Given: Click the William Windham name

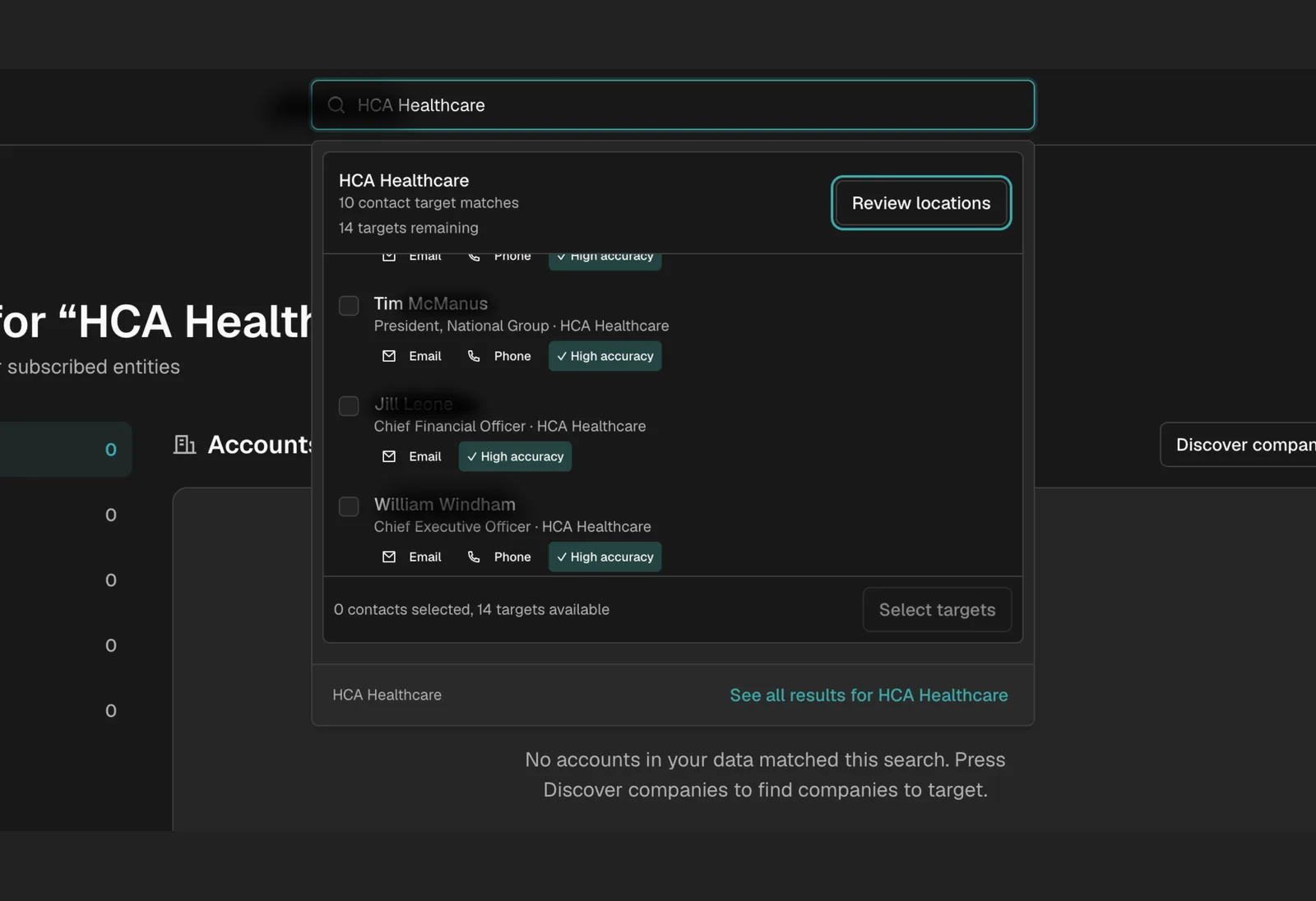Looking at the screenshot, I should click(x=445, y=505).
